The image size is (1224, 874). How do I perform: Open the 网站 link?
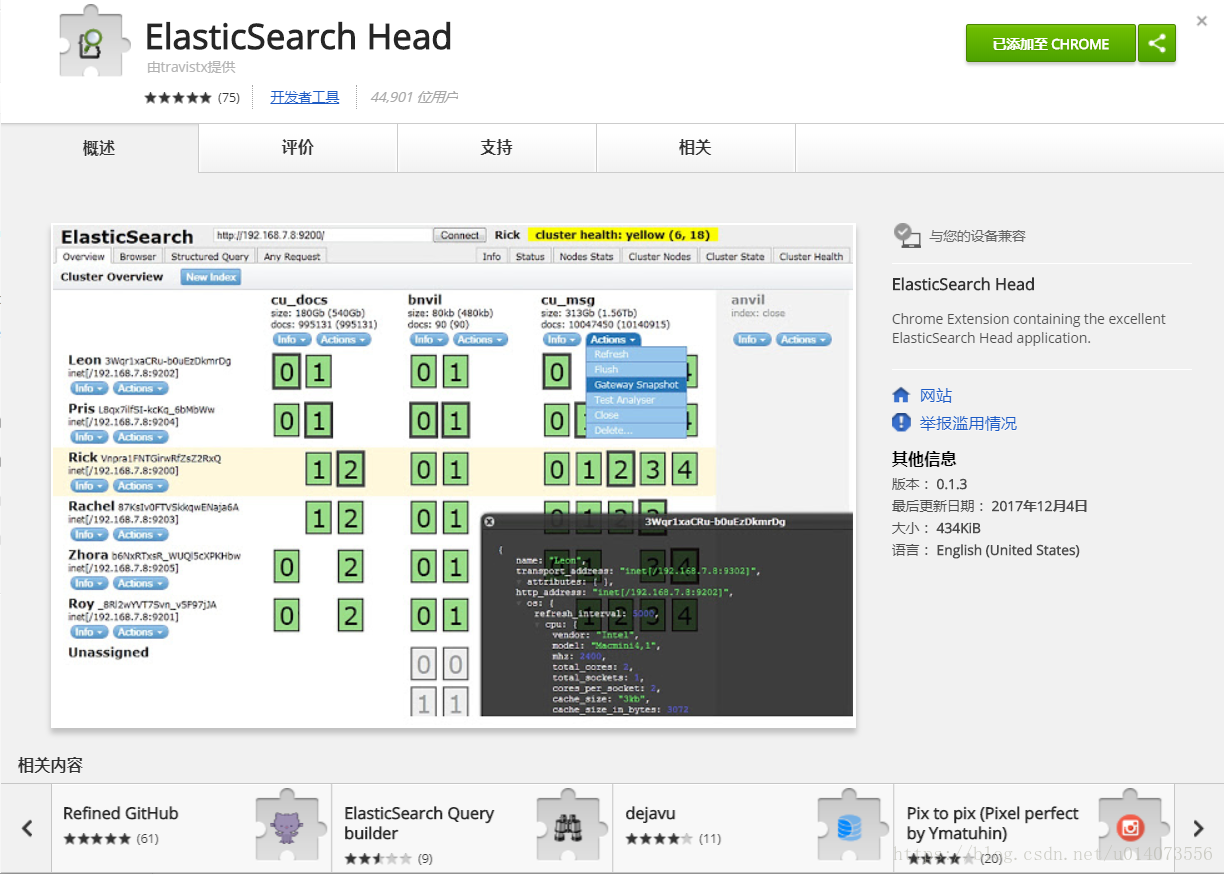936,395
